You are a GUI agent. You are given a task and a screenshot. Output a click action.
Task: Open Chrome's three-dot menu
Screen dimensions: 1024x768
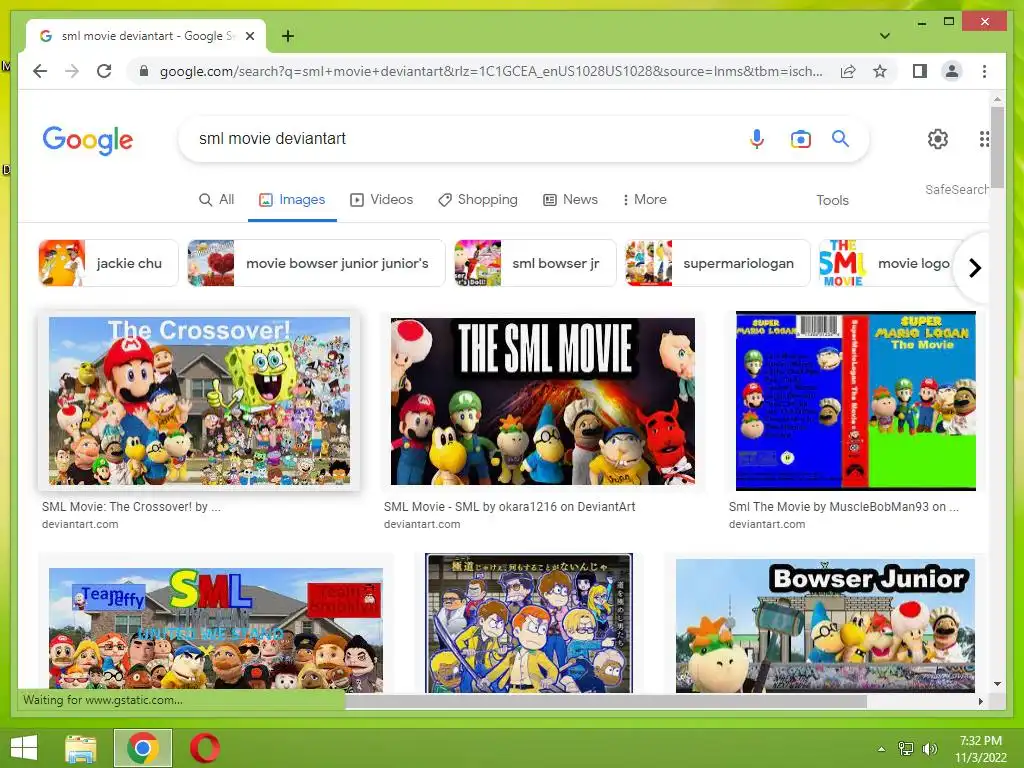[x=984, y=71]
